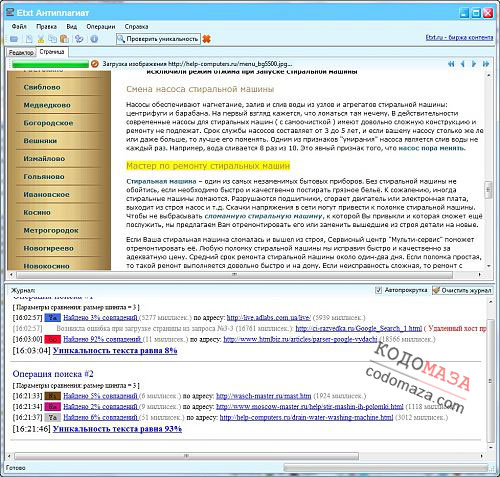Screen dimensions: 500x477
Task: Click the magenta badge at 16:21:34
Action: point(53,407)
